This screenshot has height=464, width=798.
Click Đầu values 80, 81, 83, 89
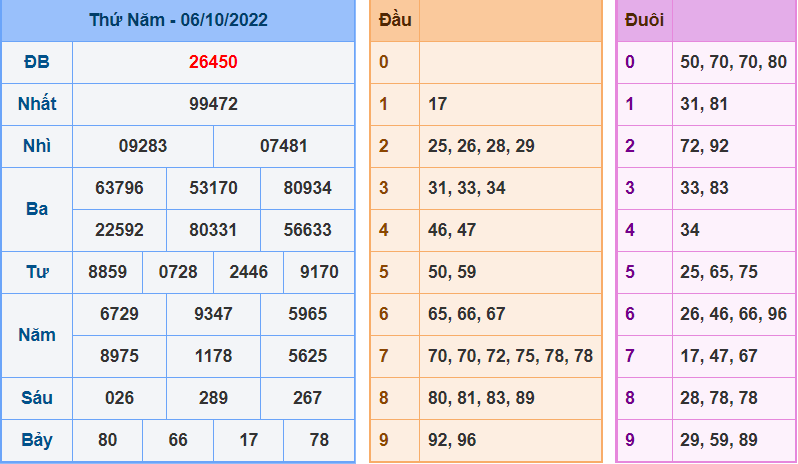point(481,398)
